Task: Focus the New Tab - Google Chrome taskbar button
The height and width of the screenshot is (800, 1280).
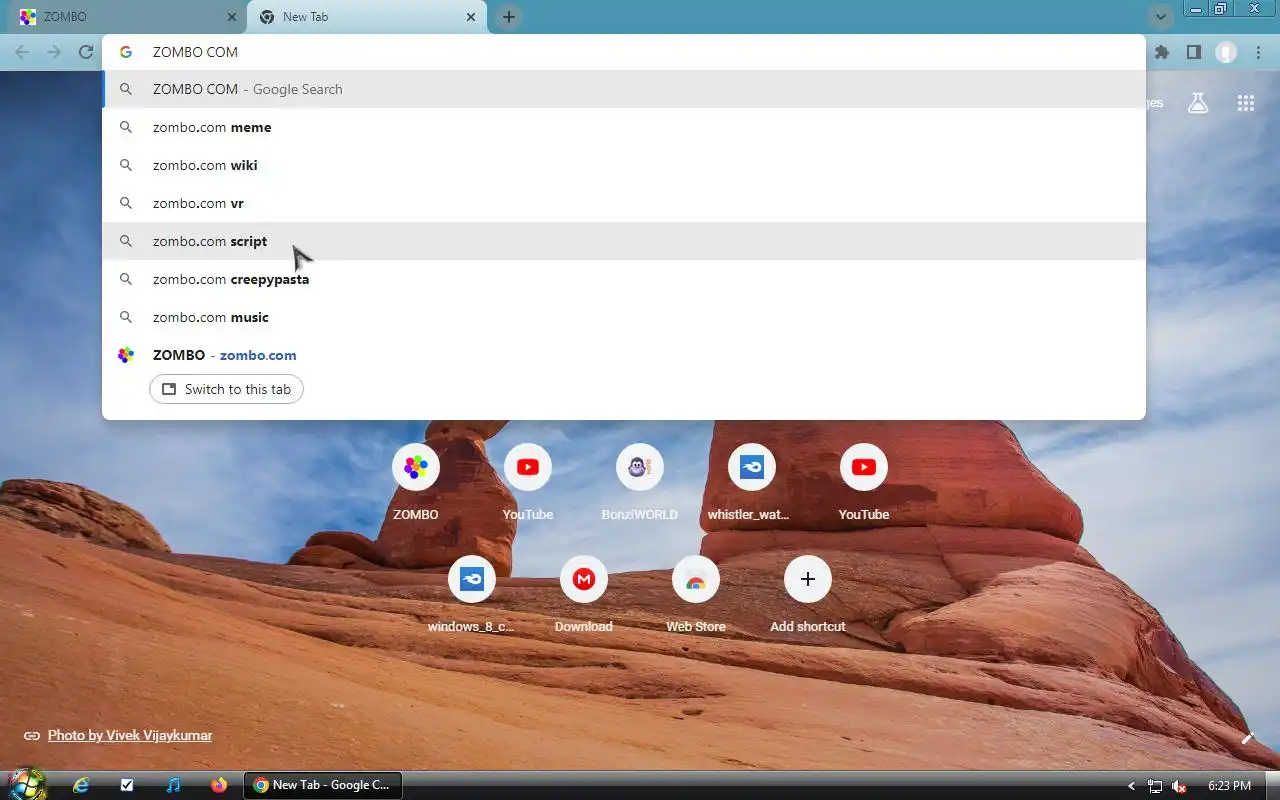Action: coord(323,785)
